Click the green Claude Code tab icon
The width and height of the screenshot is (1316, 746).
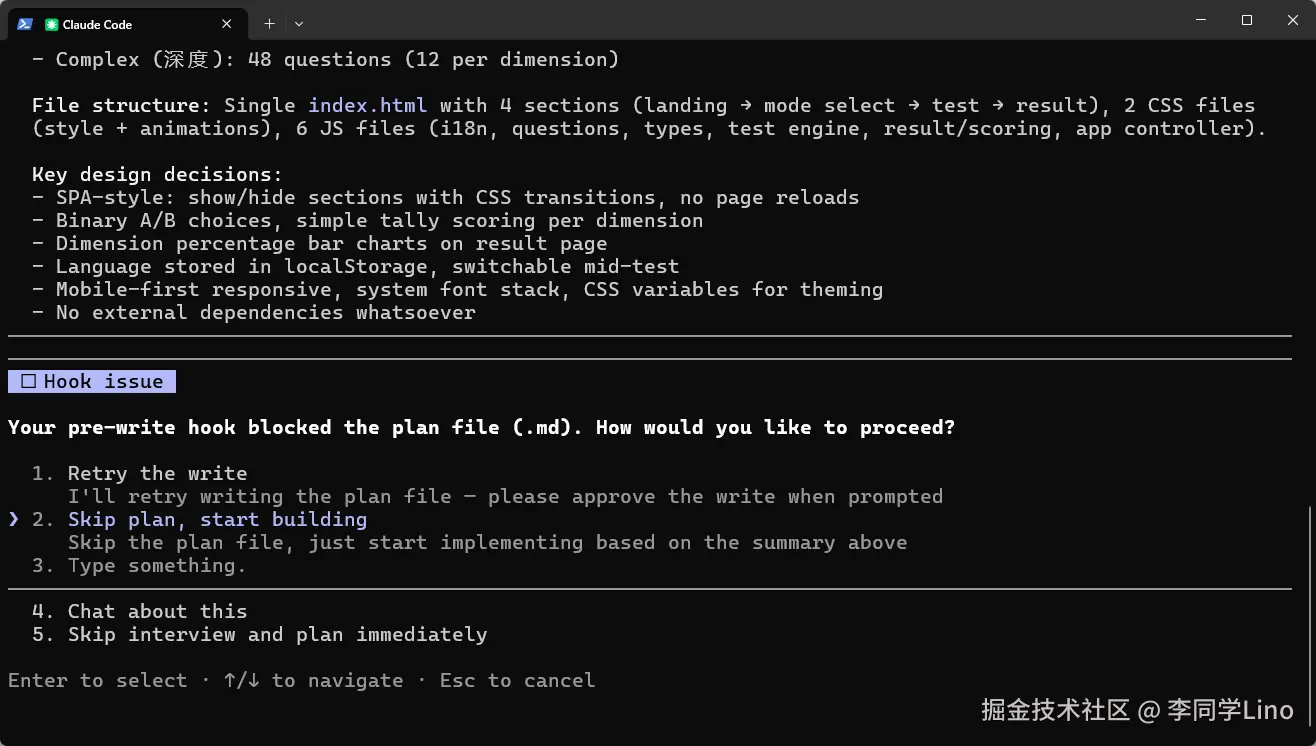(x=52, y=24)
